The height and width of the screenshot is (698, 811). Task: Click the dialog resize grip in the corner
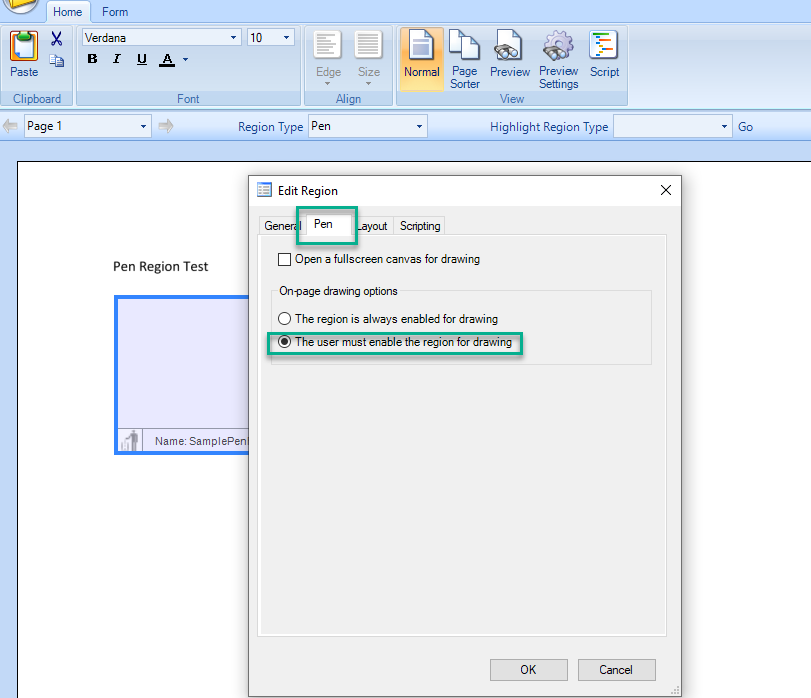pyautogui.click(x=675, y=691)
